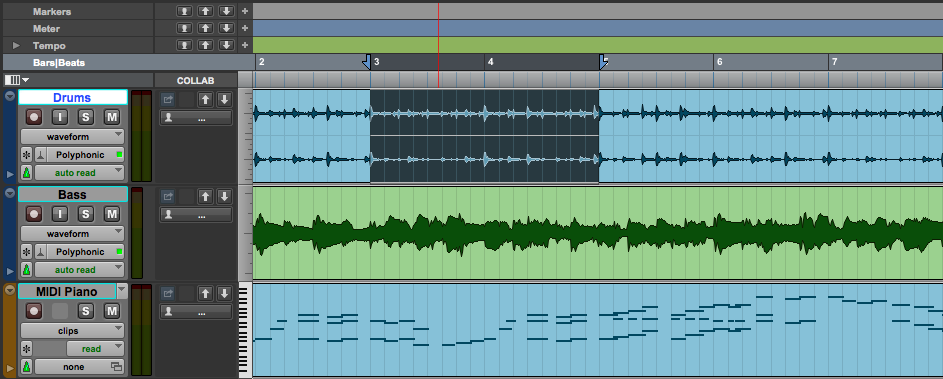This screenshot has width=943, height=379.
Task: Open the MIDI Piano read automation mode selector
Action: click(95, 349)
